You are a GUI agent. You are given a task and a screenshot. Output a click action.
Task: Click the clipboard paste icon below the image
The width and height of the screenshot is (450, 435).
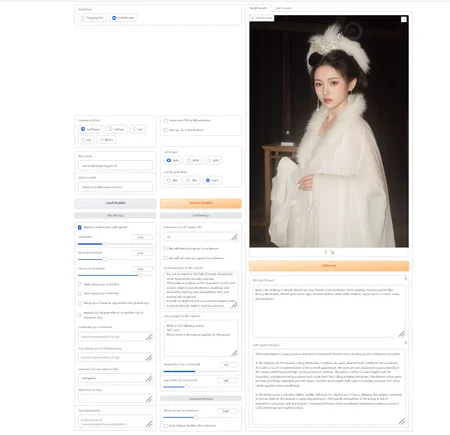pyautogui.click(x=332, y=252)
